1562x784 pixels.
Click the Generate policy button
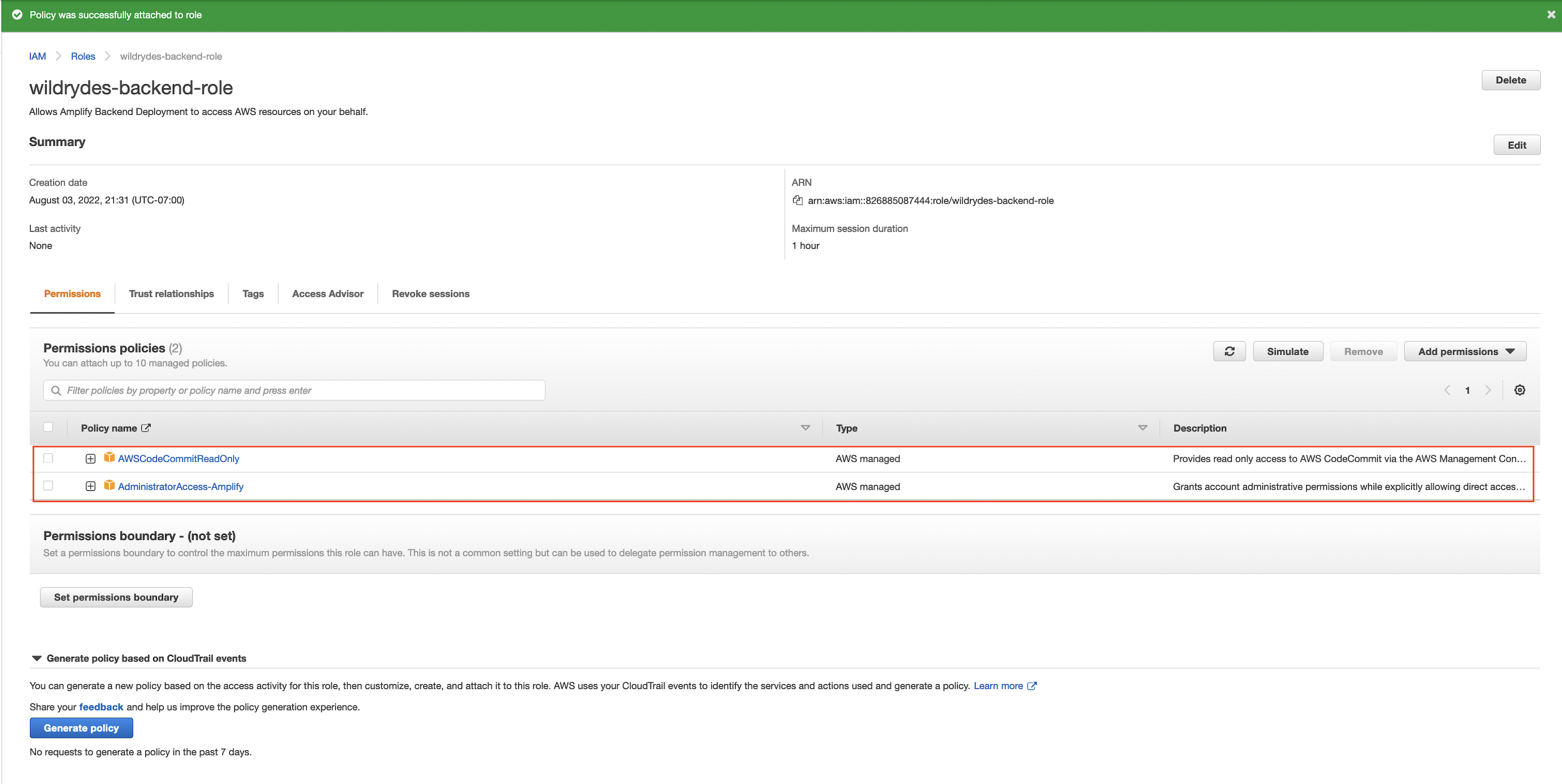click(x=81, y=728)
